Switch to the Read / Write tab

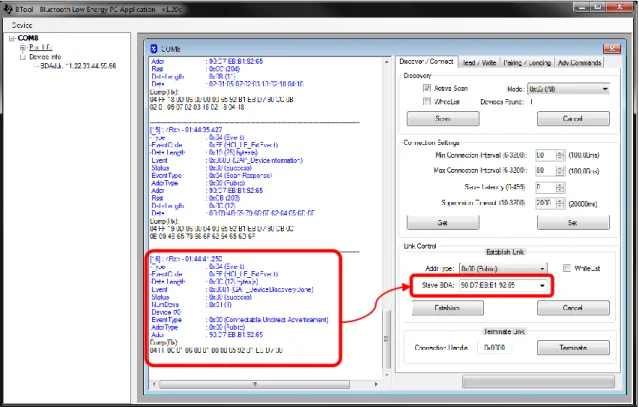point(479,63)
